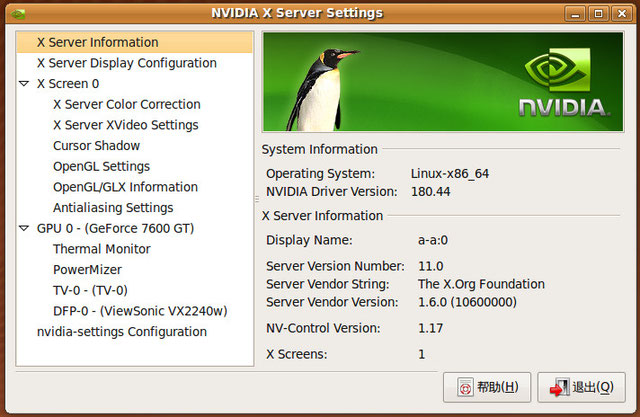
Task: Open X Server Display Configuration
Action: 126,63
